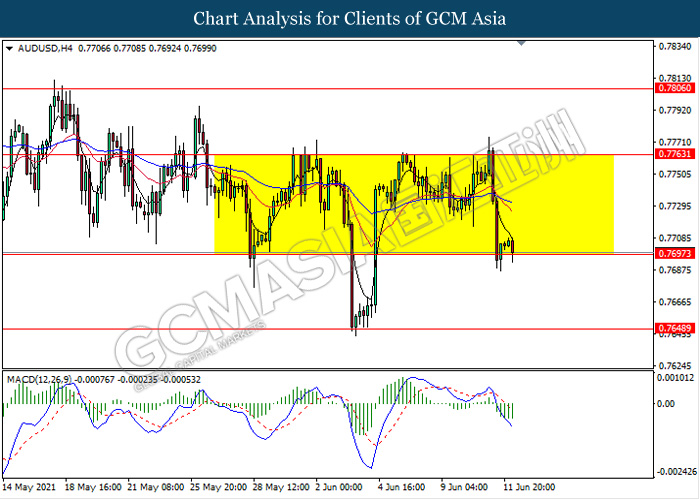Click the chart shift triangle marker at top
Image resolution: width=700 pixels, height=500 pixels.
(521, 43)
